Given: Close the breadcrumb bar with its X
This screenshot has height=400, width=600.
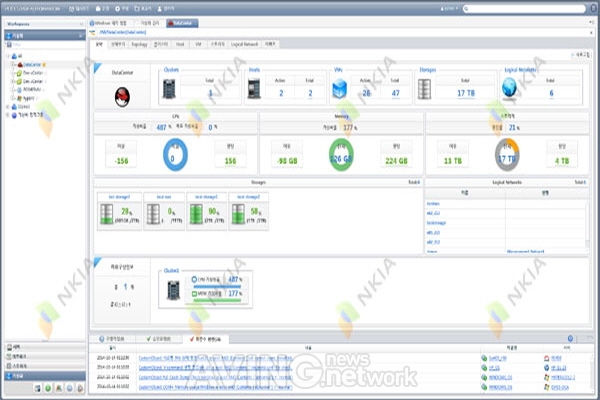Looking at the screenshot, I should (x=591, y=33).
